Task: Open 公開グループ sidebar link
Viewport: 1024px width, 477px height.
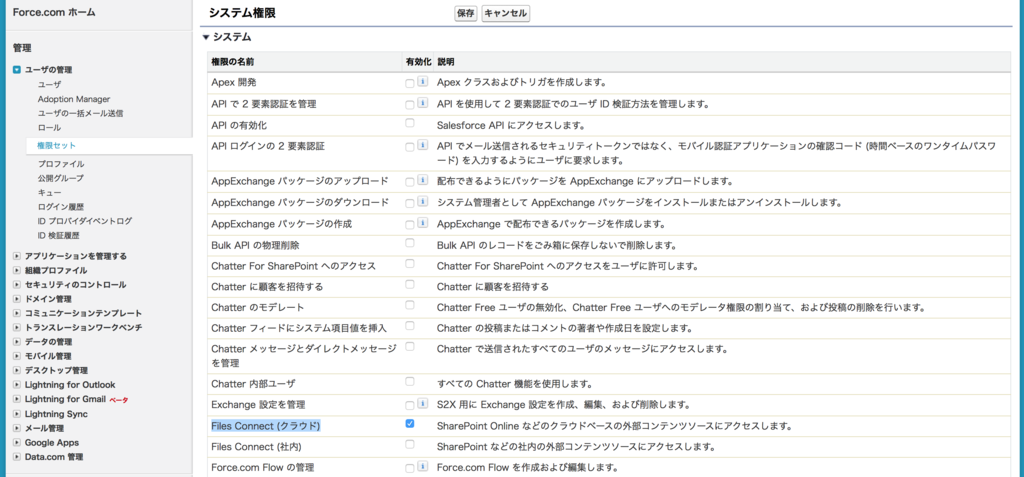Action: tap(61, 178)
